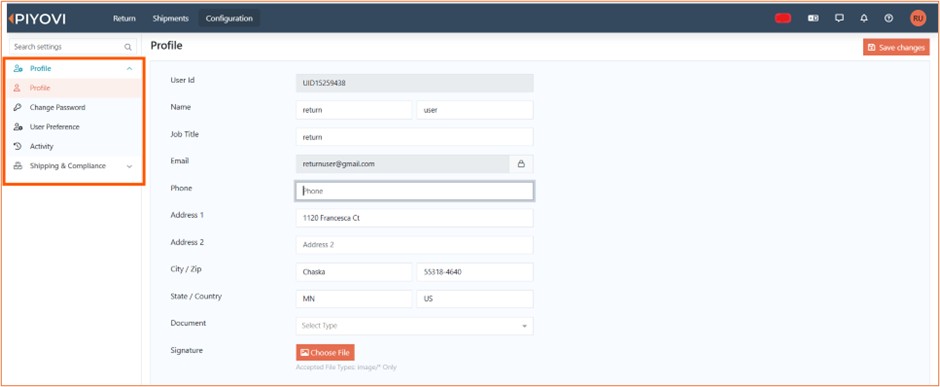
Task: Click the Accepted File Types note
Action: pos(346,367)
